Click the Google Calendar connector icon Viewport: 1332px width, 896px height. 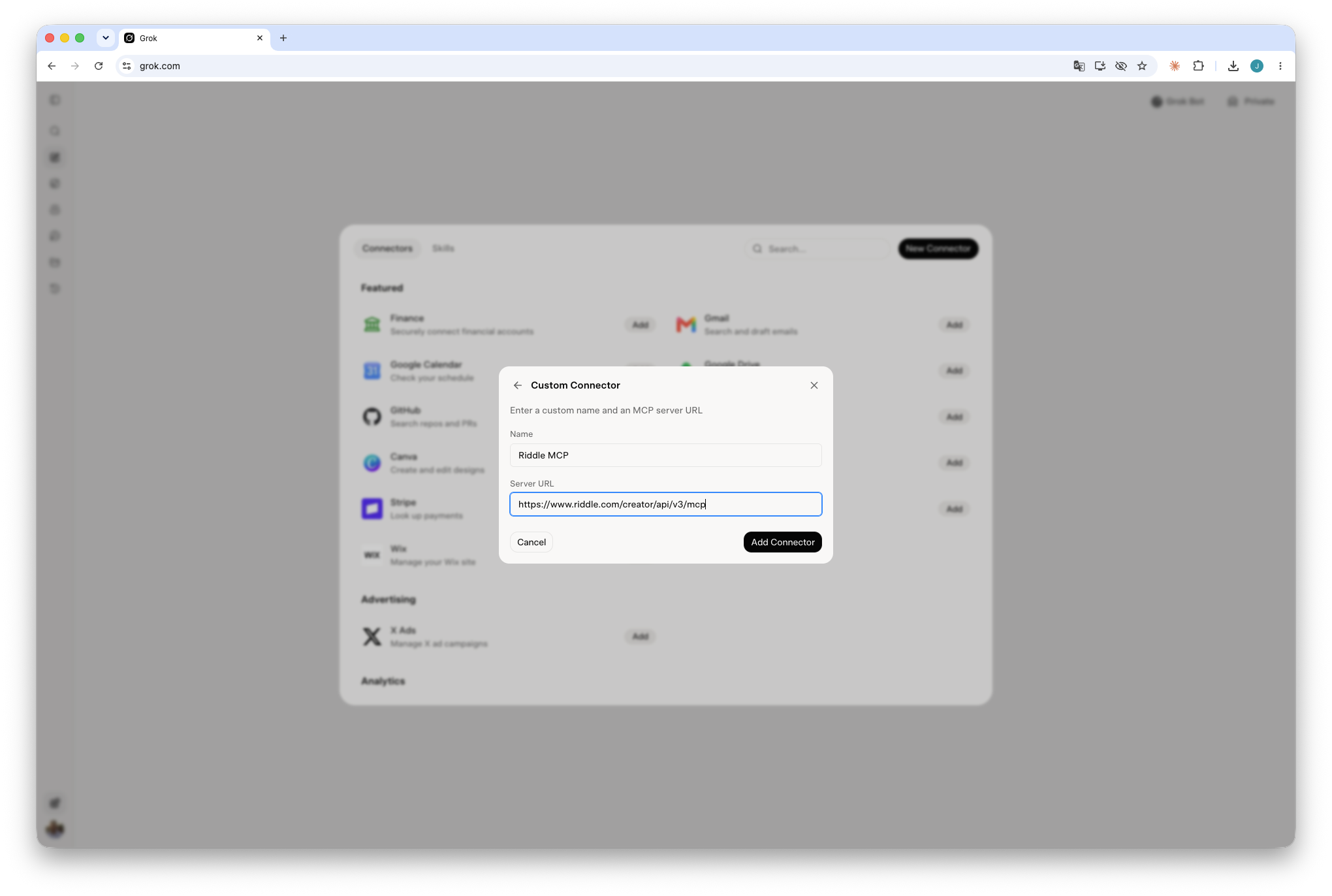coord(372,371)
